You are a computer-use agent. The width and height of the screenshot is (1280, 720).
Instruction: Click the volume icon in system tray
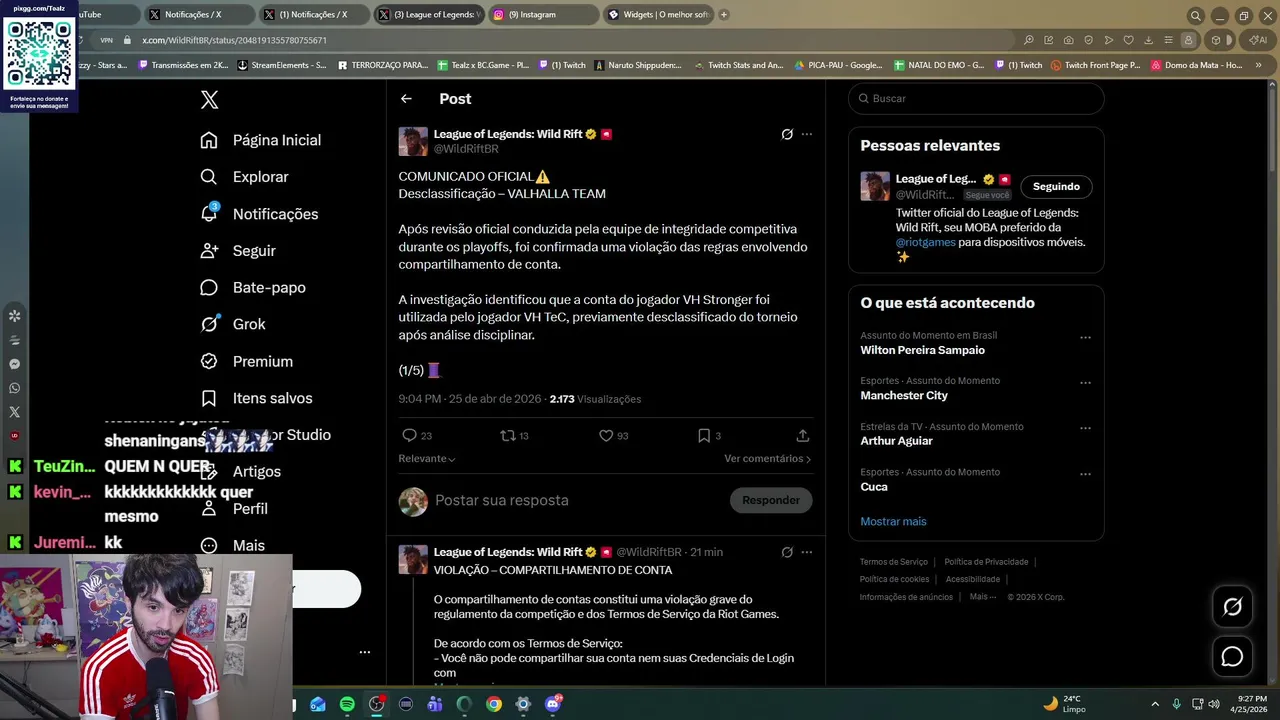(1214, 704)
